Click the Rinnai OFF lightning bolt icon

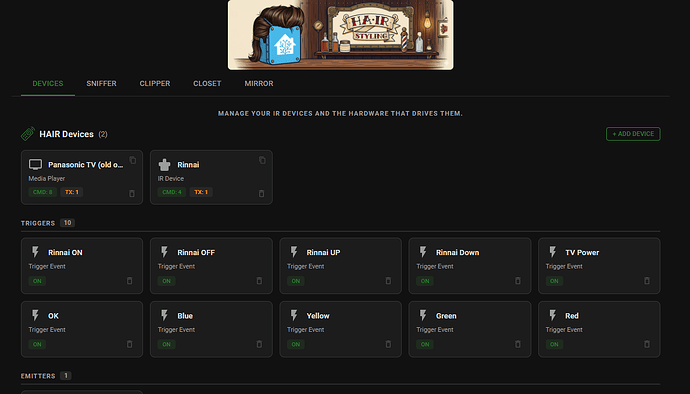164,252
